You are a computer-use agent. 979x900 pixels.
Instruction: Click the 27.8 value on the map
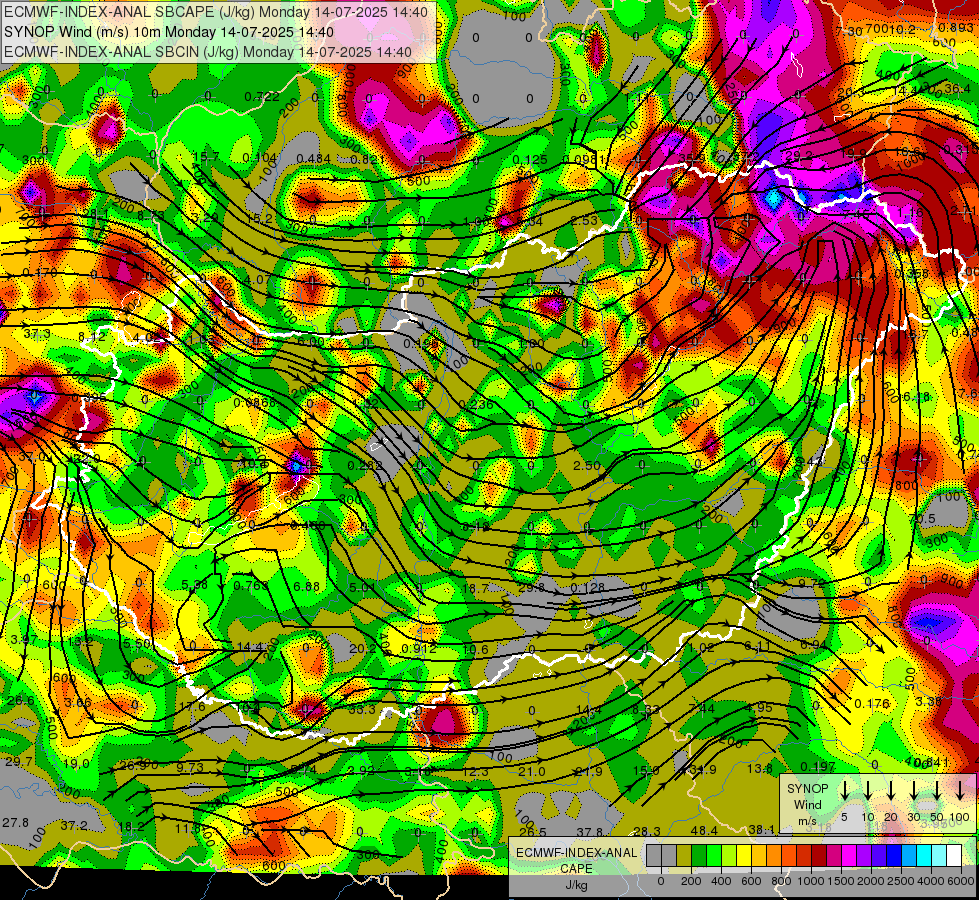(15, 823)
